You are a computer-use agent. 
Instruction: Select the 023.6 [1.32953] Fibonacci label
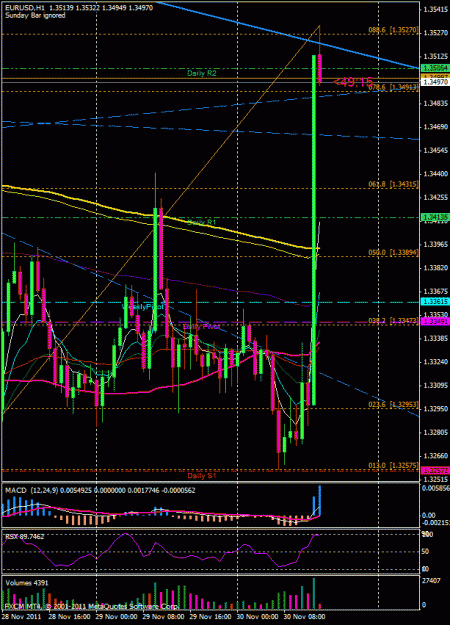coord(393,404)
